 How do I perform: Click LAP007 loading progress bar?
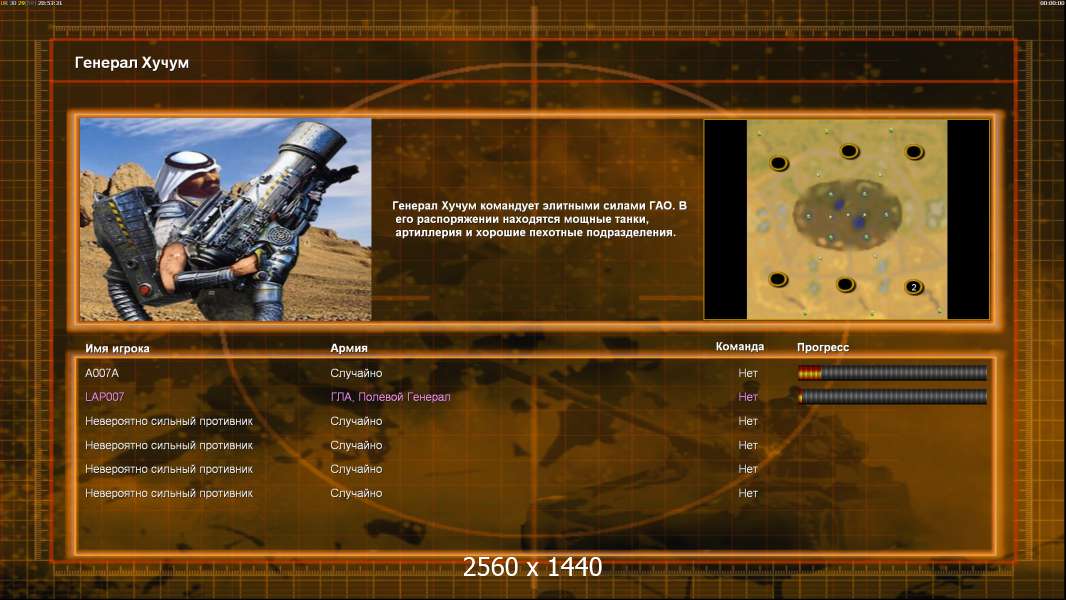(x=892, y=397)
